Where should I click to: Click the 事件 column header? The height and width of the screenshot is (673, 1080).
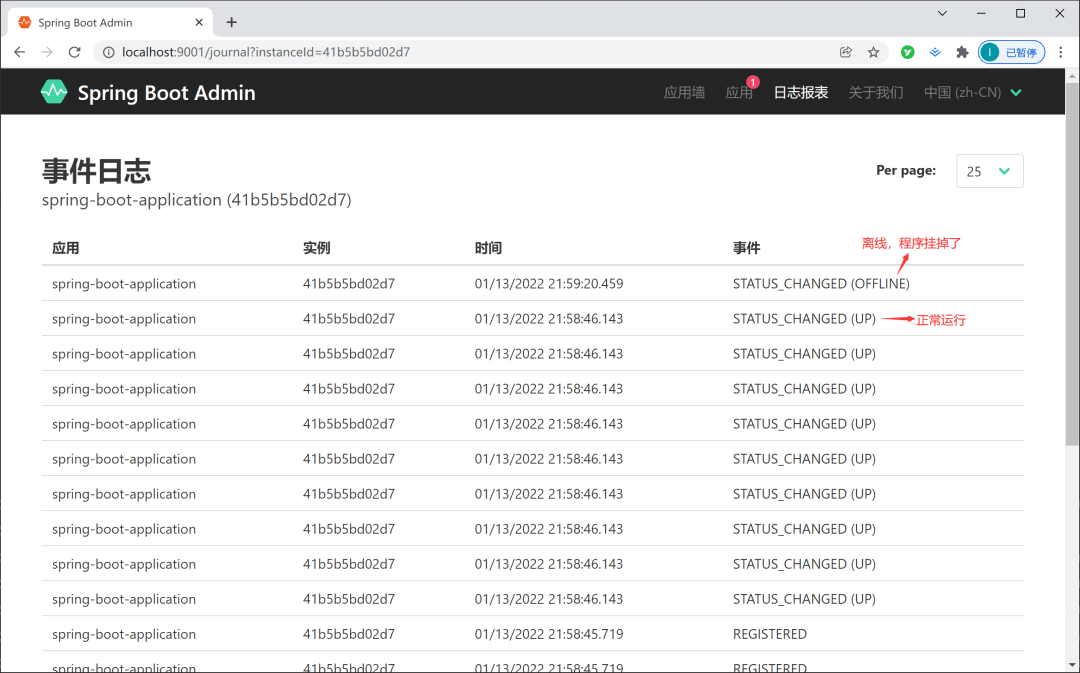click(747, 248)
